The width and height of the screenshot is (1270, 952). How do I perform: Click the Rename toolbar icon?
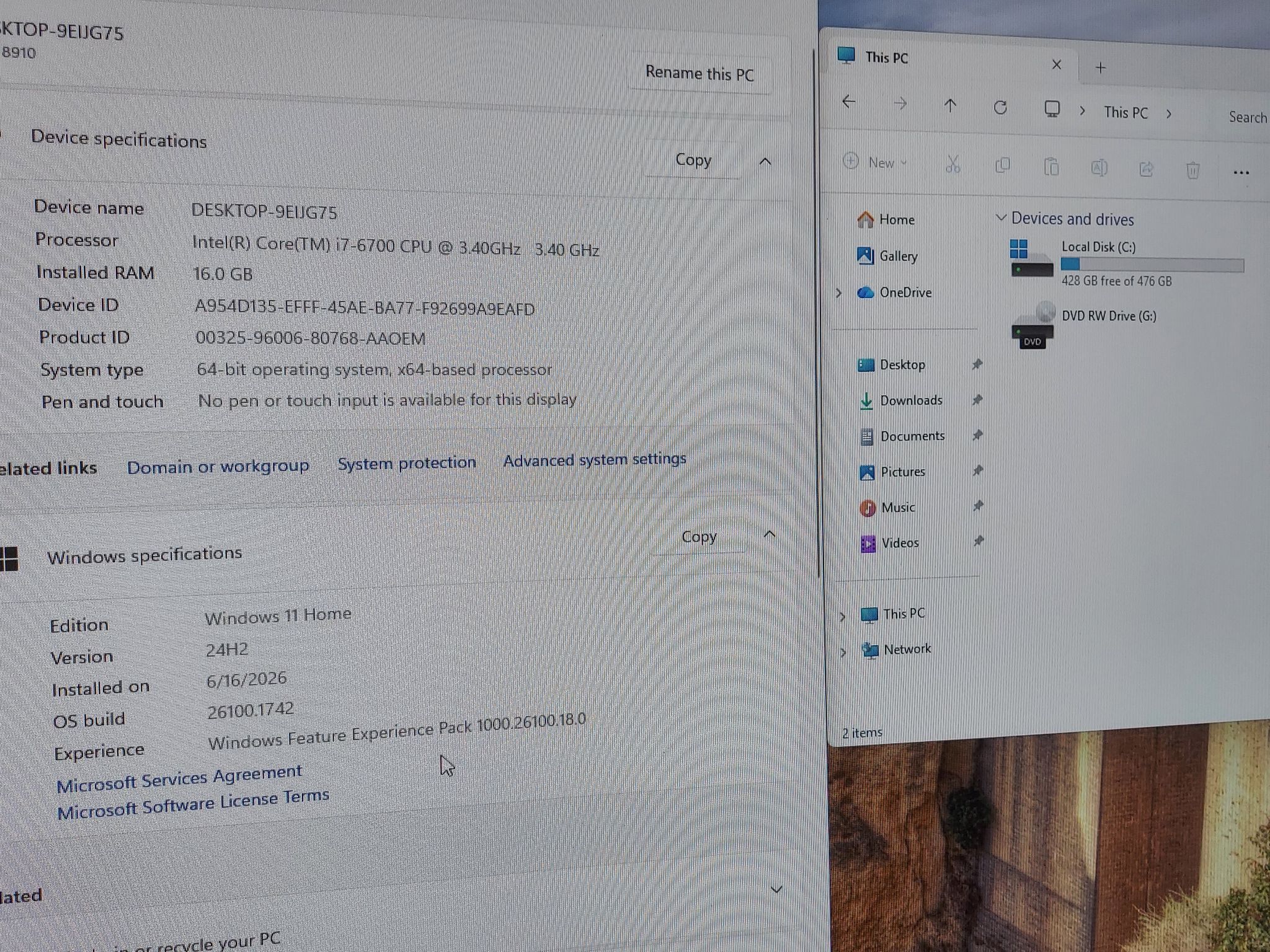pyautogui.click(x=1099, y=168)
